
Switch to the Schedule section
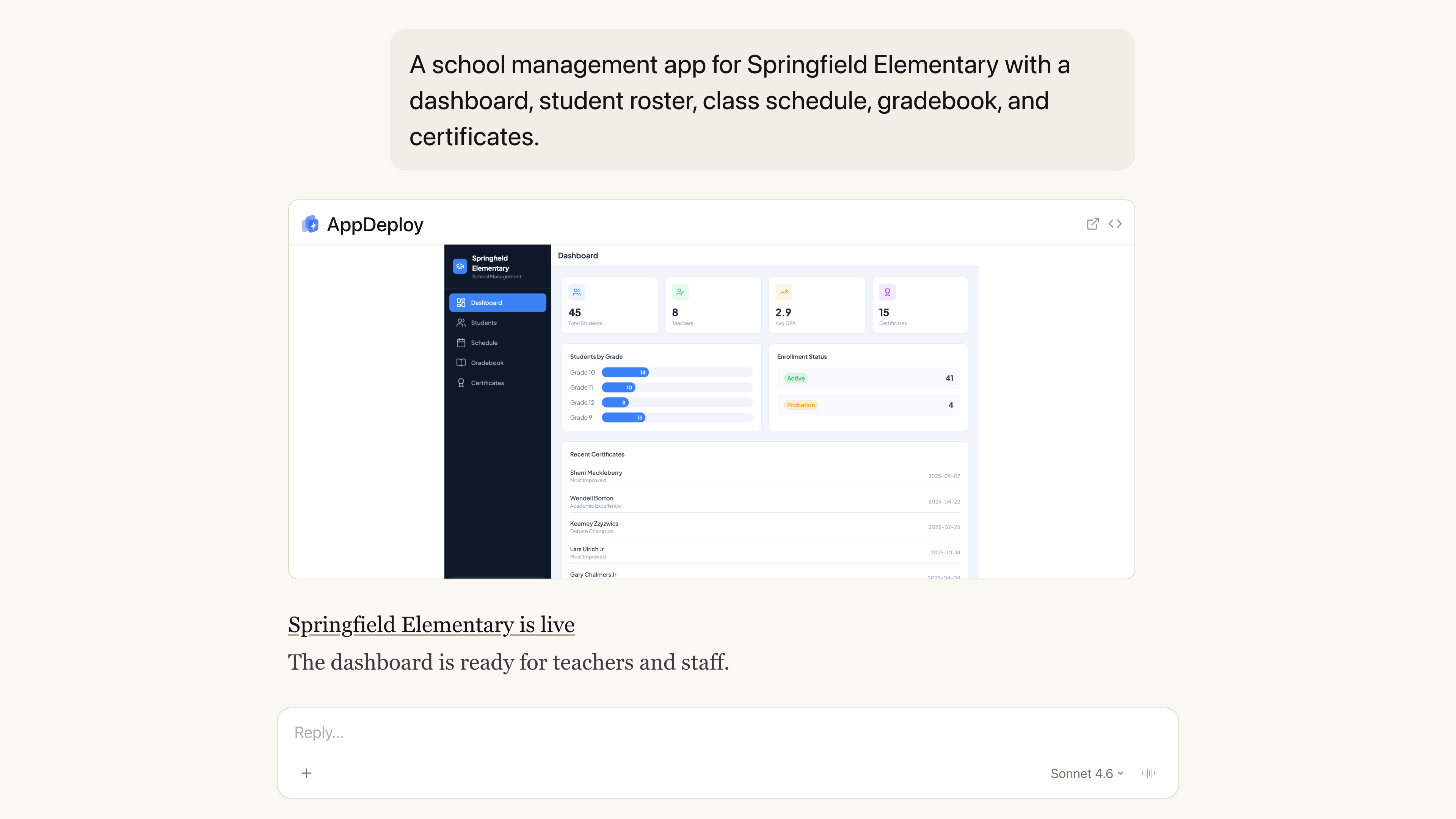click(485, 342)
